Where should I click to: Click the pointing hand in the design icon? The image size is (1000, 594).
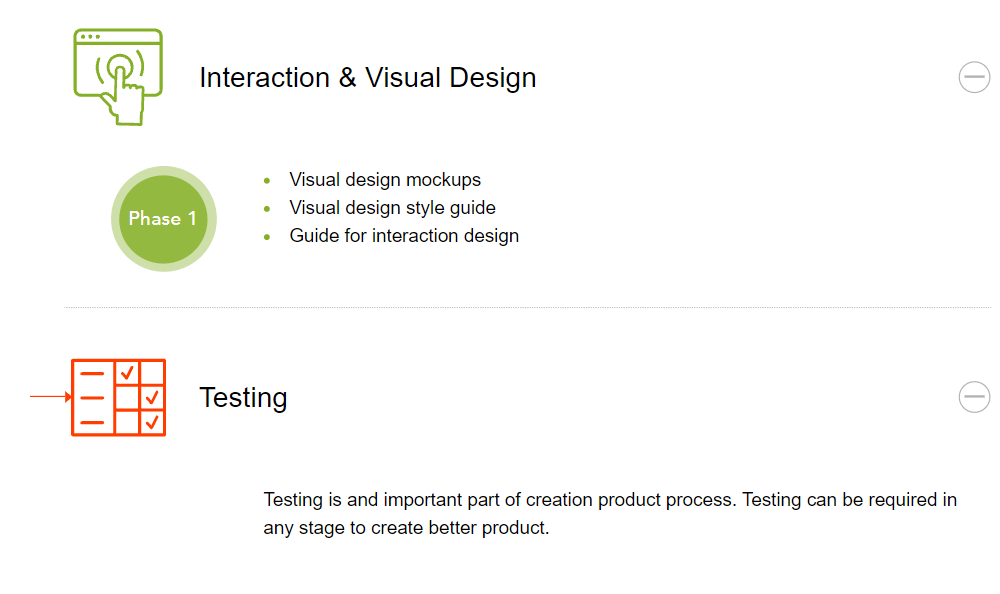[x=124, y=96]
